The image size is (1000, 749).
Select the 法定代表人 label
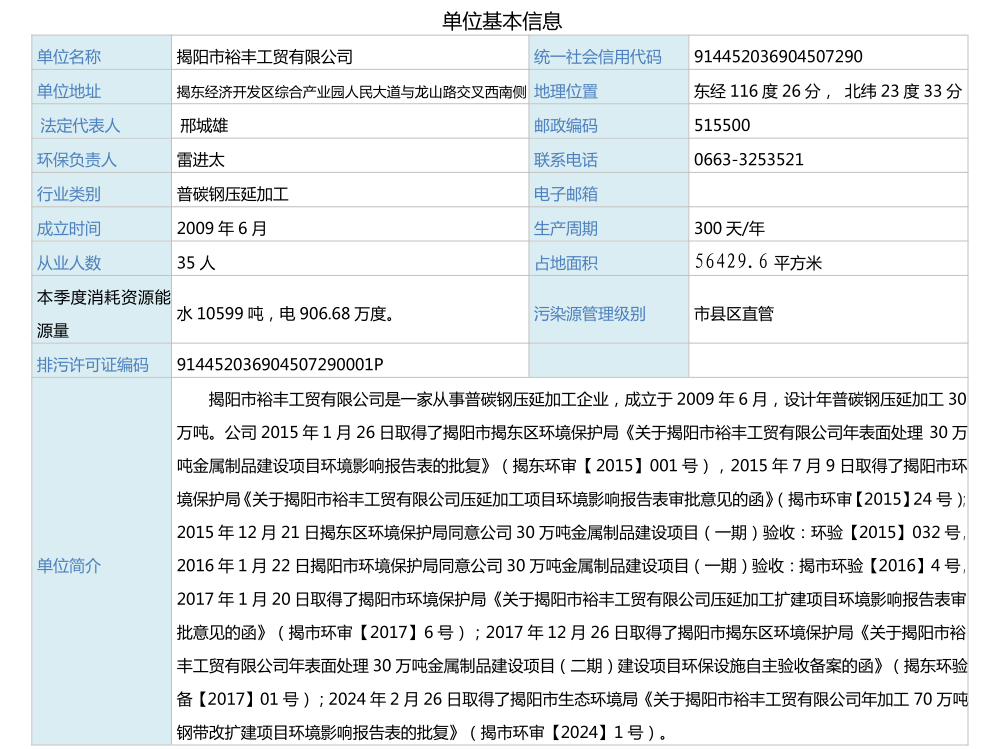[80, 126]
